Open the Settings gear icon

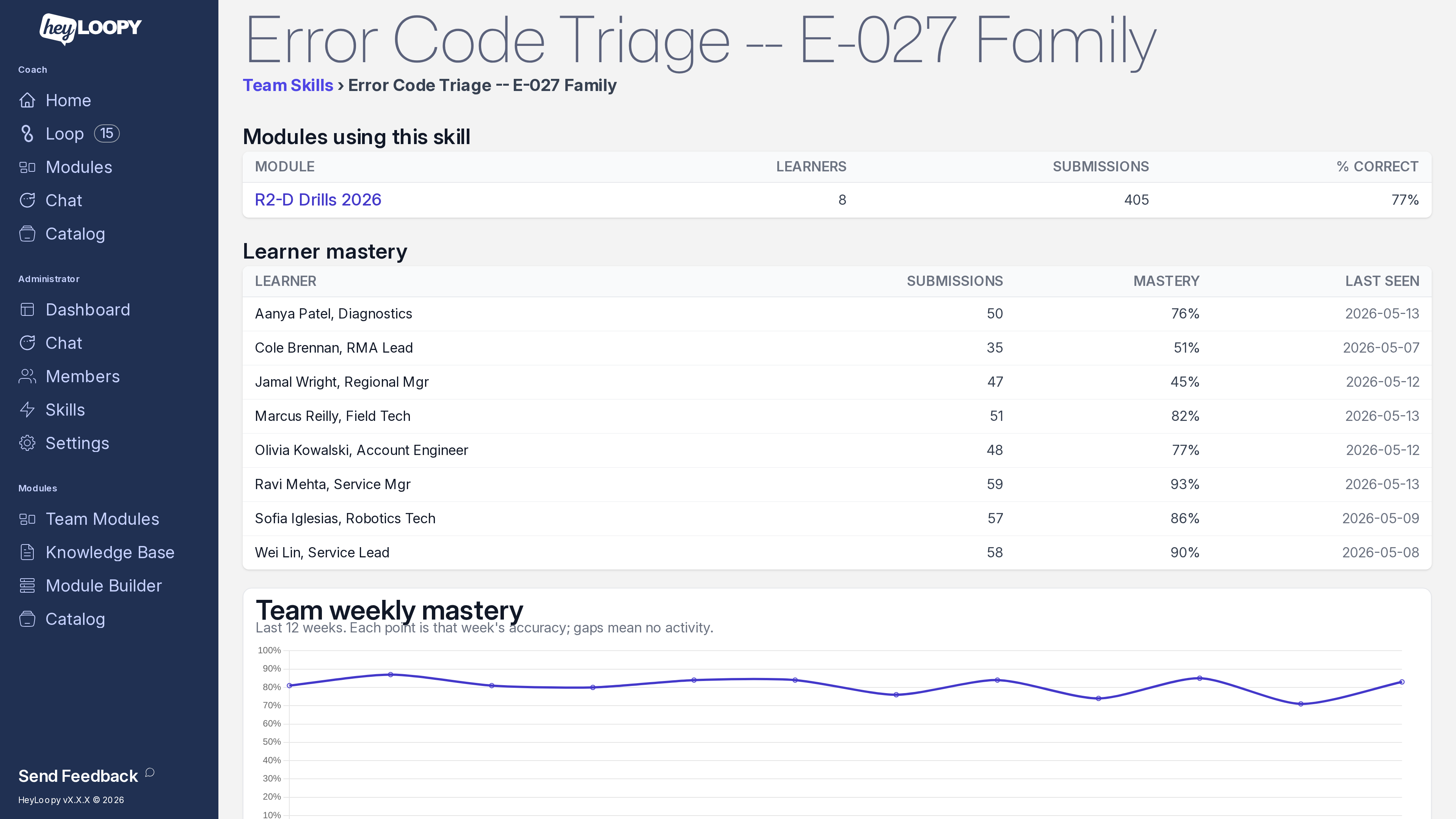(x=27, y=443)
